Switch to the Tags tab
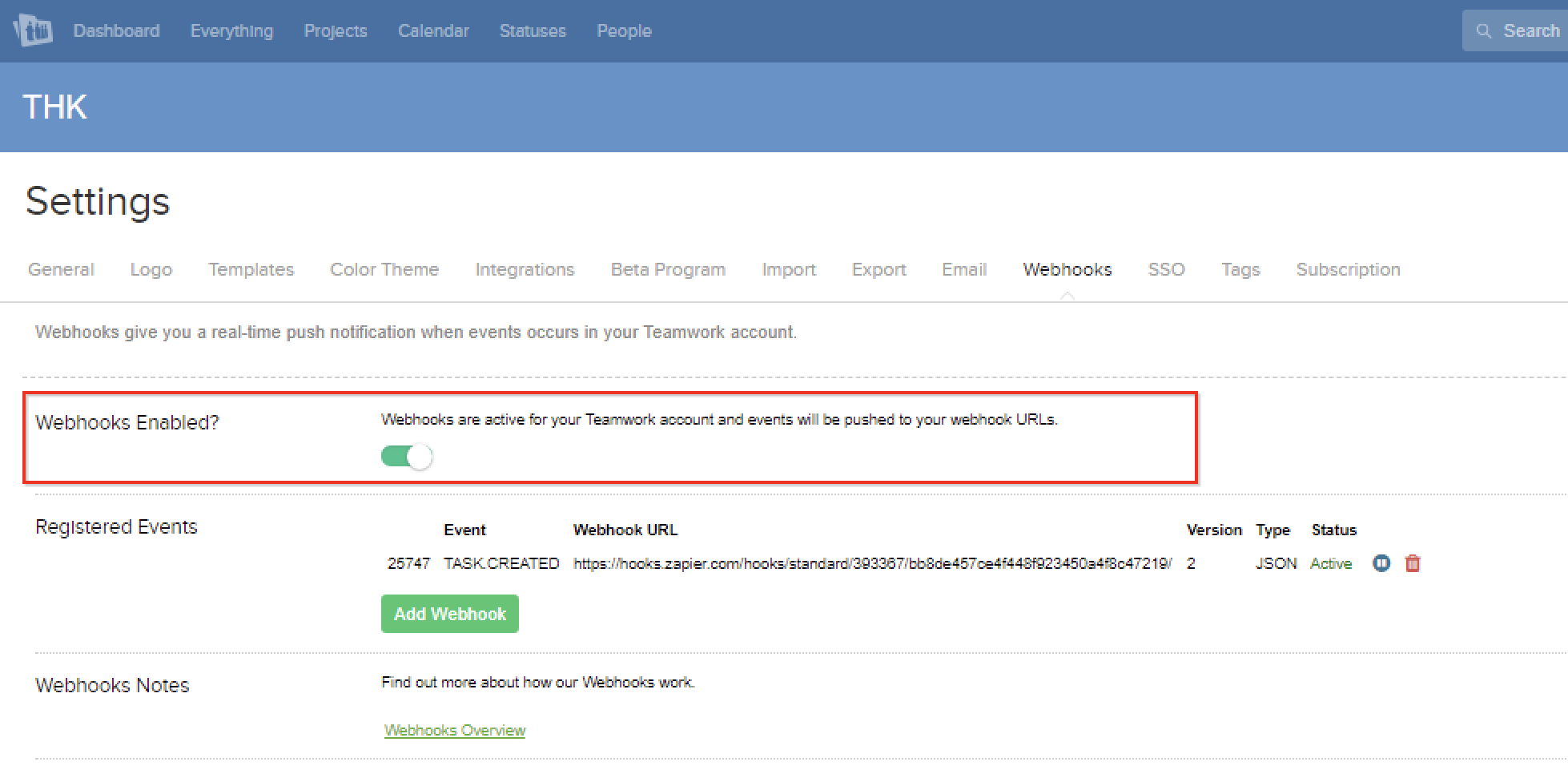Image resolution: width=1568 pixels, height=774 pixels. pos(1240,269)
